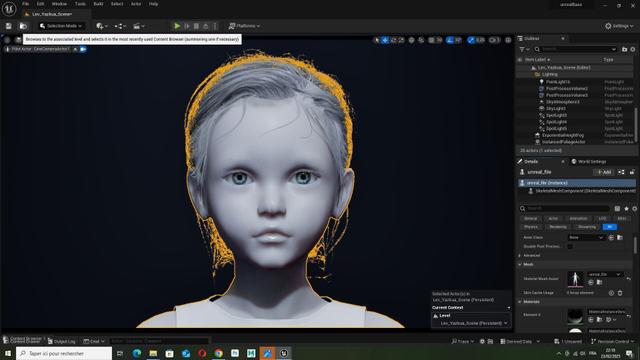This screenshot has width=640, height=360.
Task: Click the skip frame button beside Play
Action: 187,26
